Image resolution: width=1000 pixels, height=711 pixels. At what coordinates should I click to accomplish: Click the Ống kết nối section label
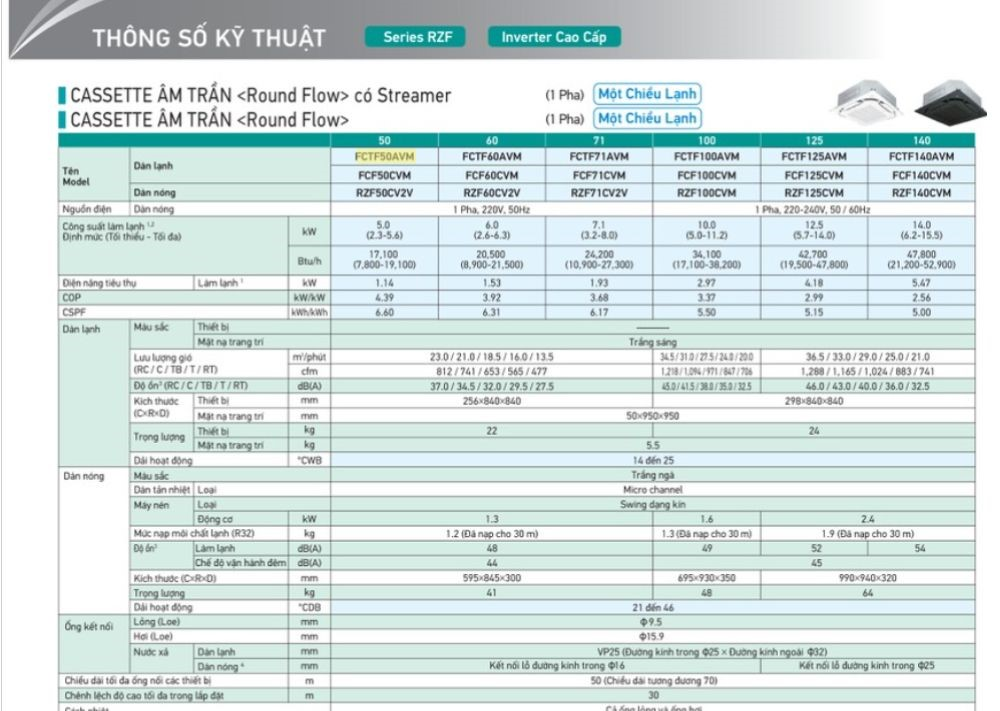click(x=87, y=624)
